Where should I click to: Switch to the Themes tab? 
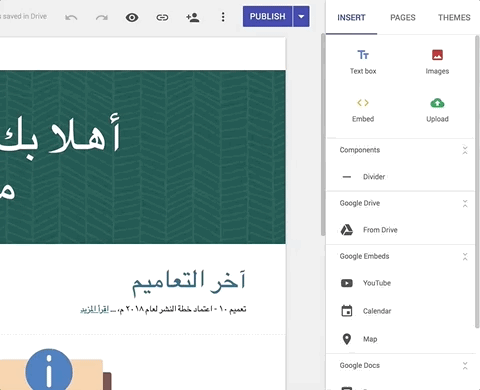(454, 17)
